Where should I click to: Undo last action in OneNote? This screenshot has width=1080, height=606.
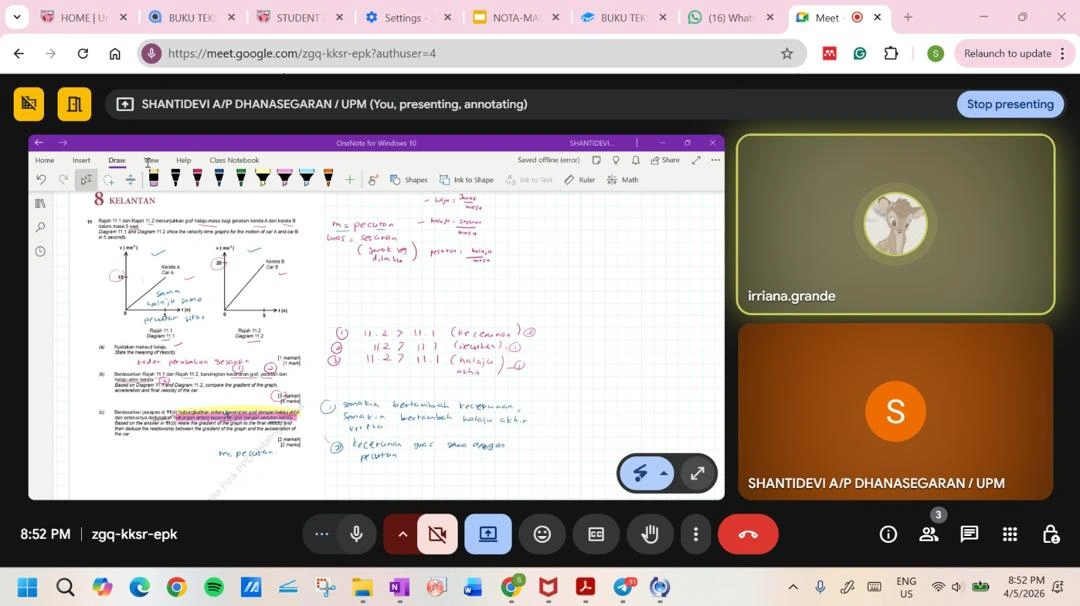click(x=41, y=180)
